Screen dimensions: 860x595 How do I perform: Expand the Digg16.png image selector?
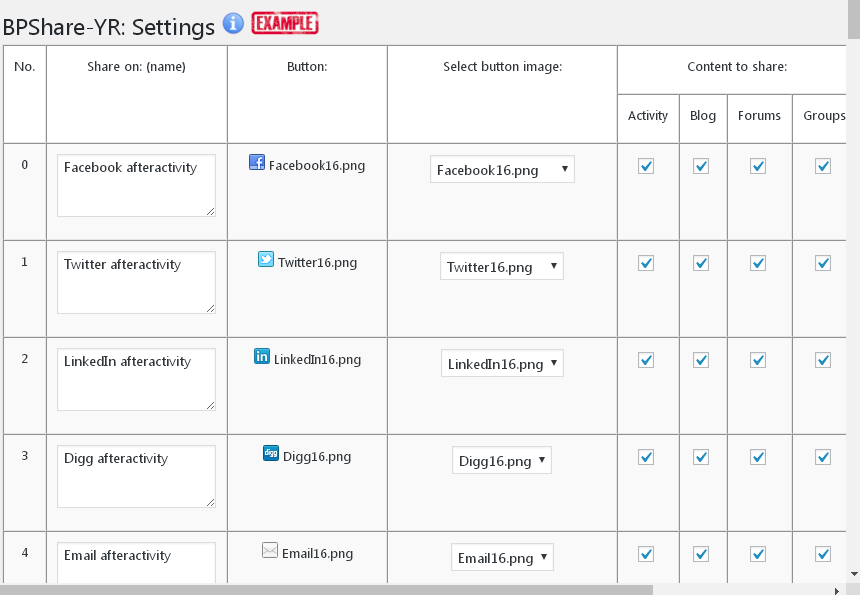click(502, 461)
